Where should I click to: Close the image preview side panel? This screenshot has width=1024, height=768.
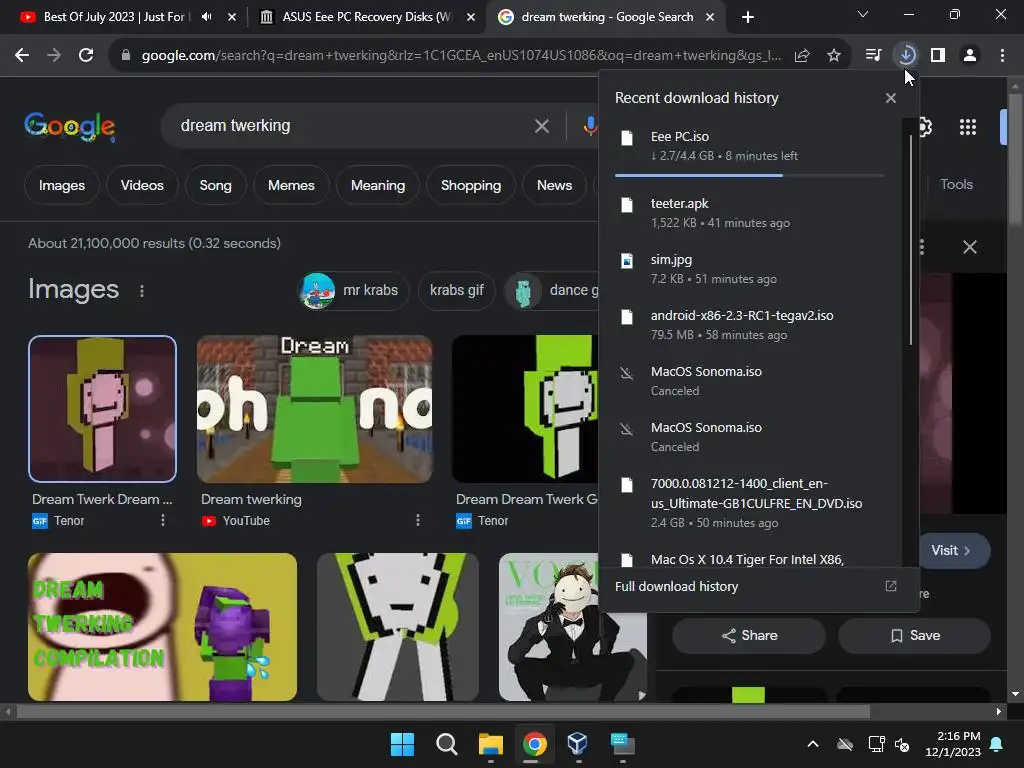970,248
